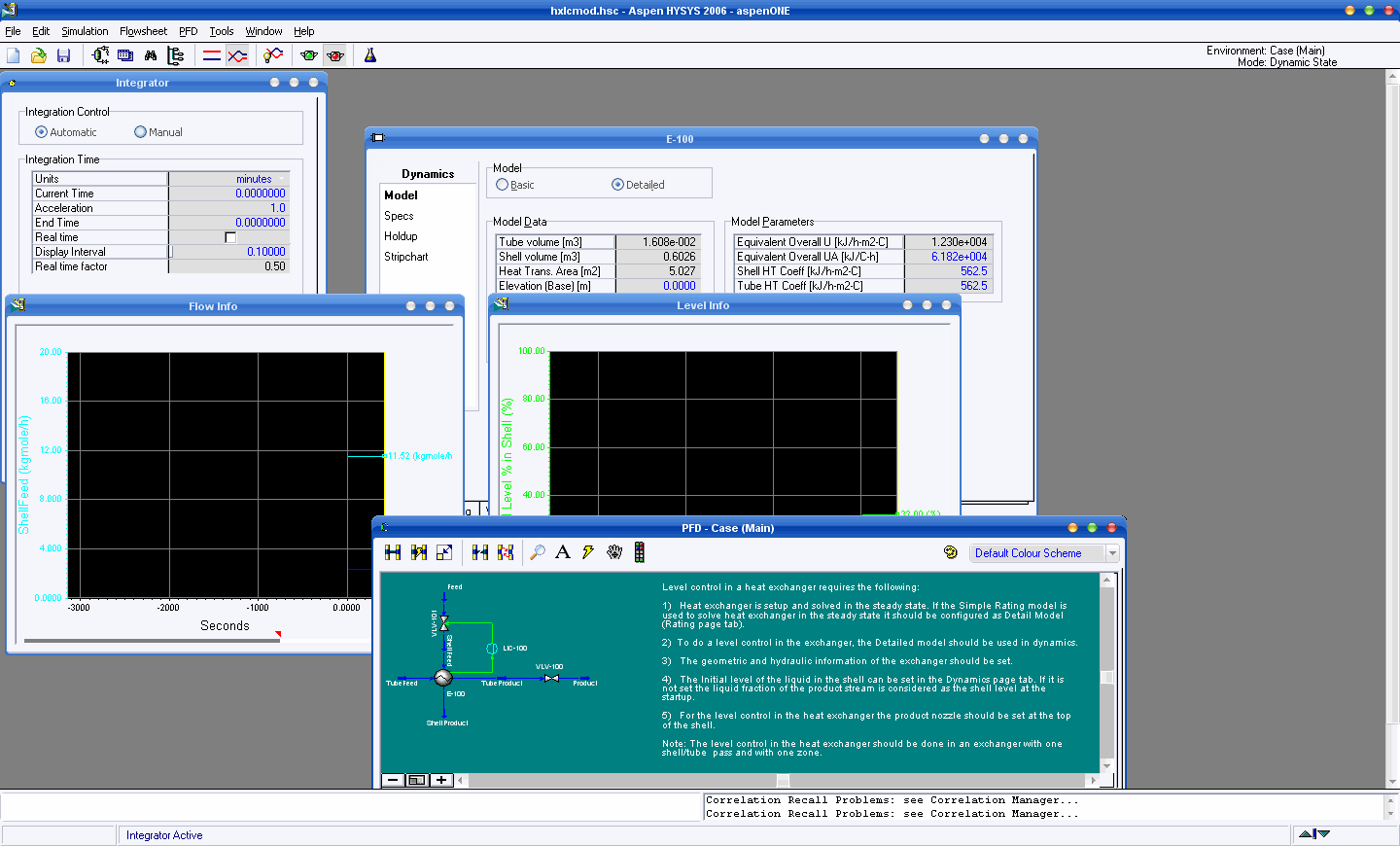
Task: Select the Basic model option in E-100
Action: tap(515, 185)
